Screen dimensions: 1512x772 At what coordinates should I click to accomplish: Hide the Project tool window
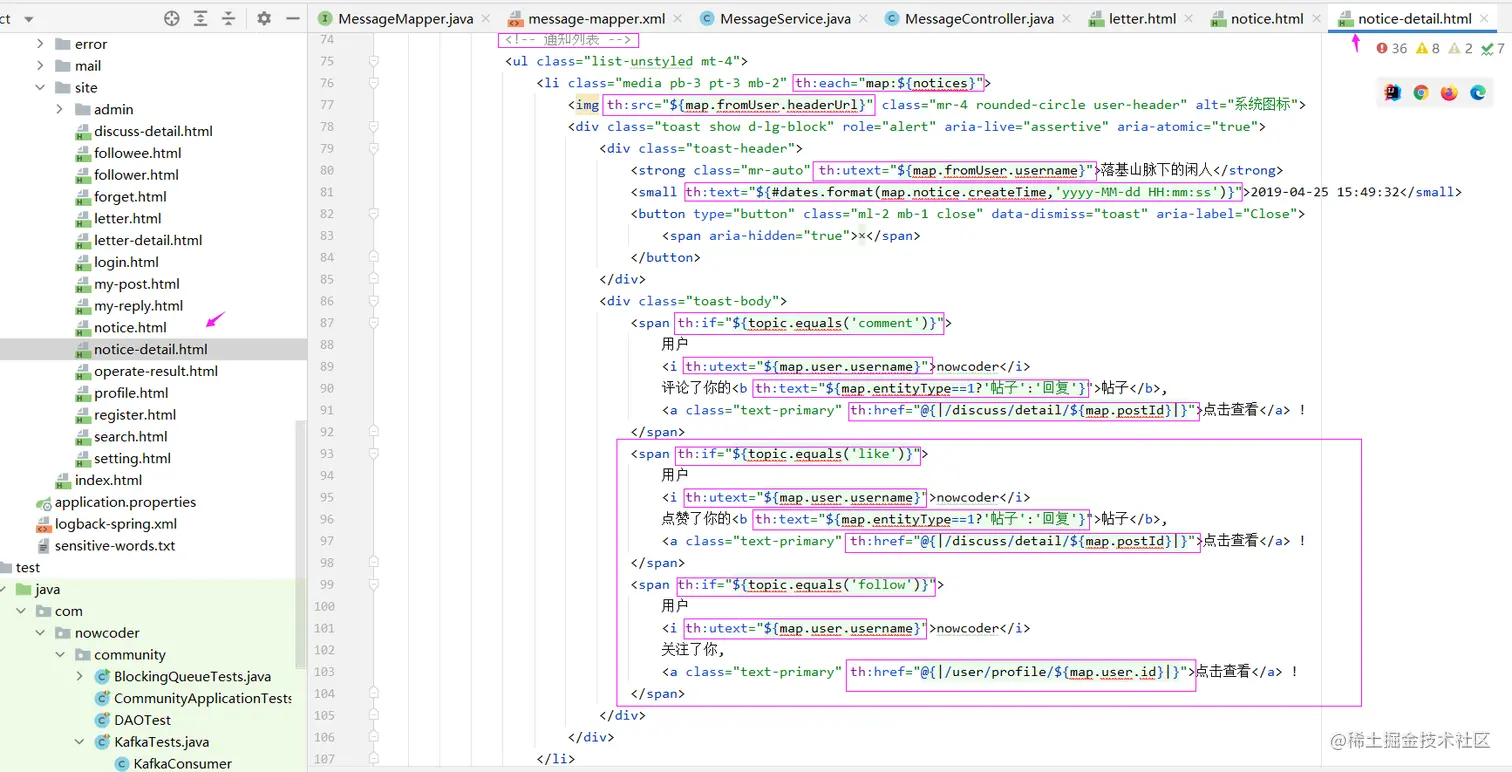293,18
